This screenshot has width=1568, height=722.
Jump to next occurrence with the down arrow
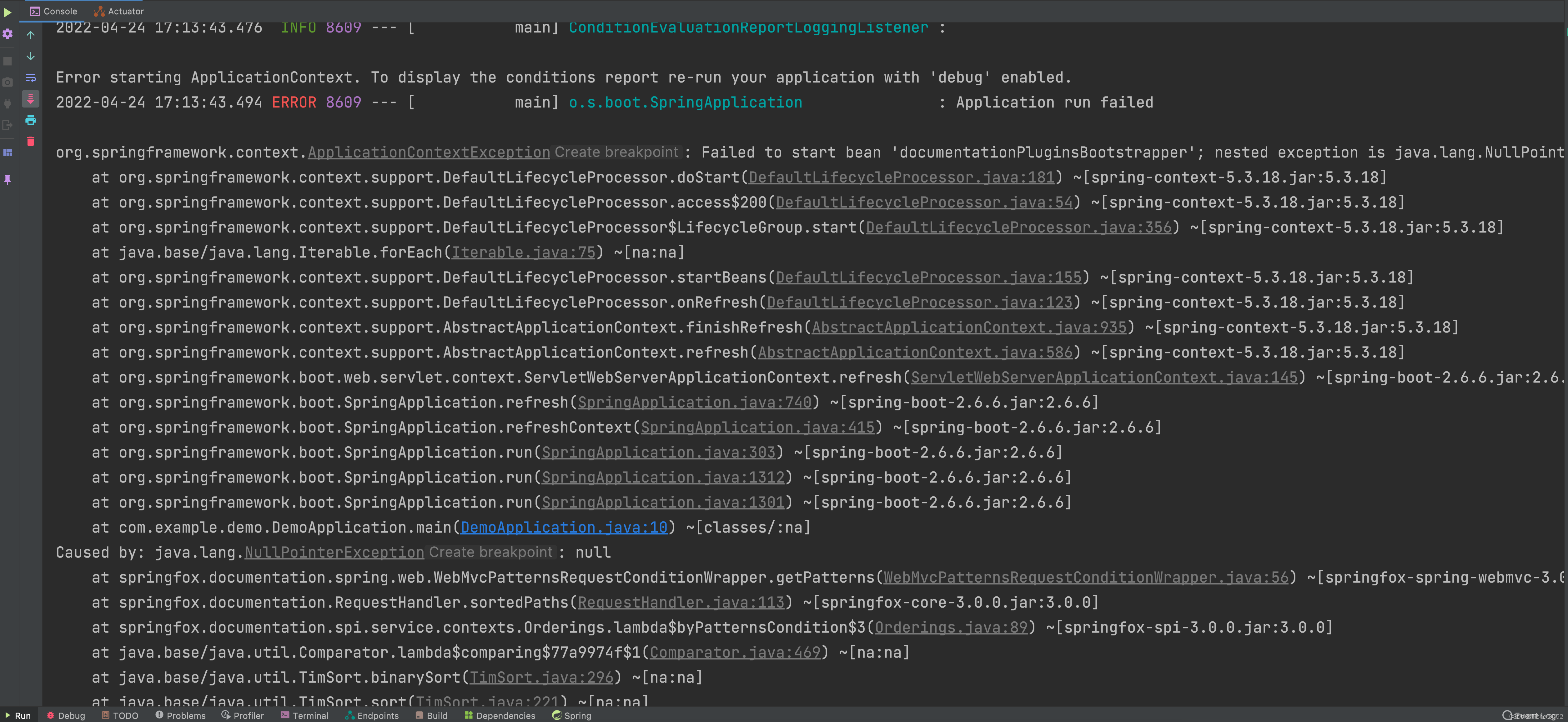tap(30, 56)
